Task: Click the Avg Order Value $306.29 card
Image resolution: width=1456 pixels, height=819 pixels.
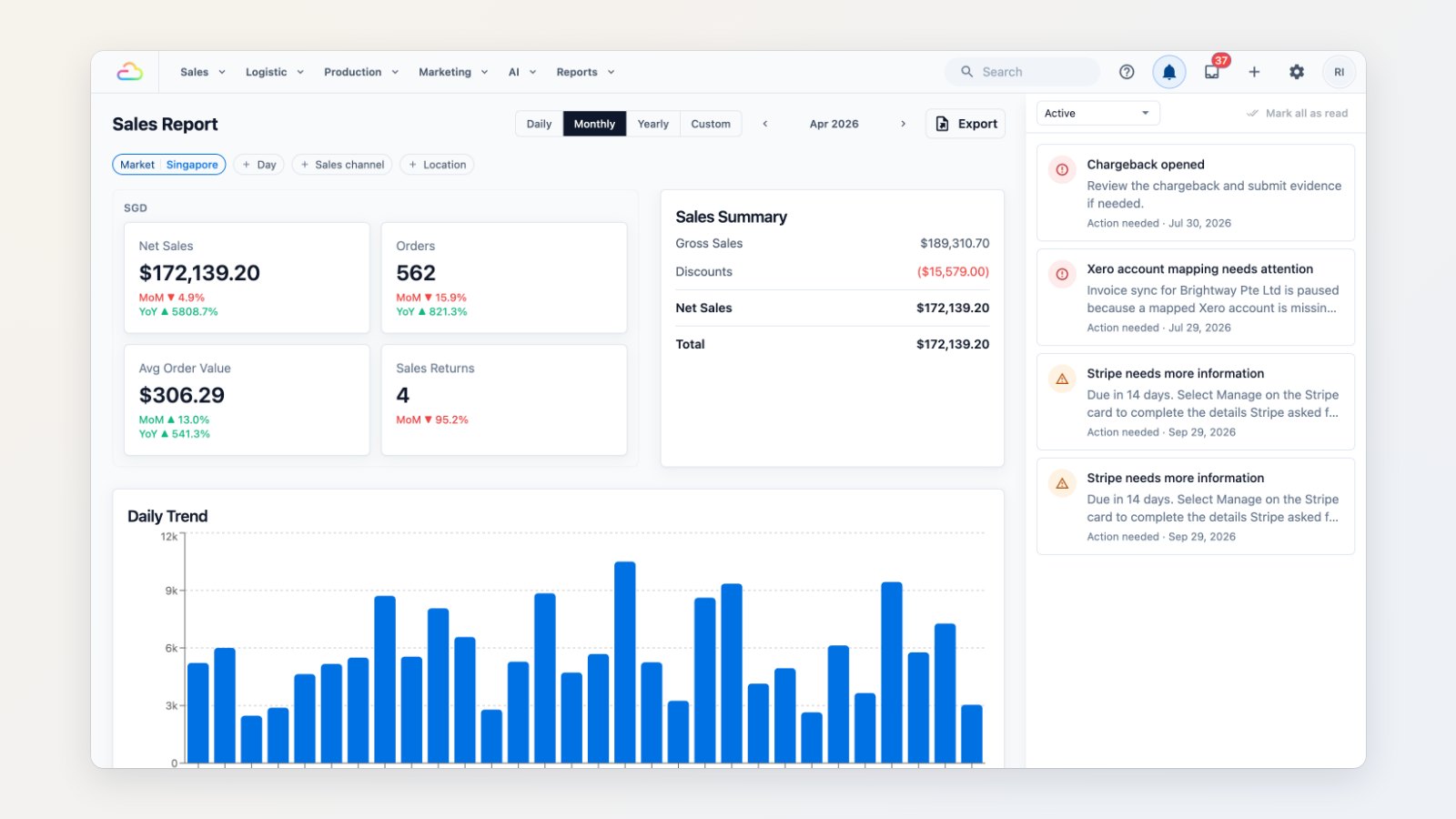Action: pyautogui.click(x=247, y=399)
